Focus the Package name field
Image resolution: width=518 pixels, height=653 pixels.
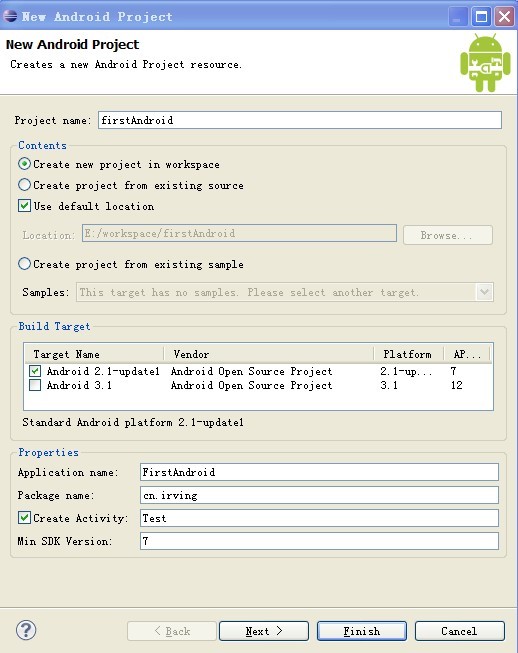319,495
